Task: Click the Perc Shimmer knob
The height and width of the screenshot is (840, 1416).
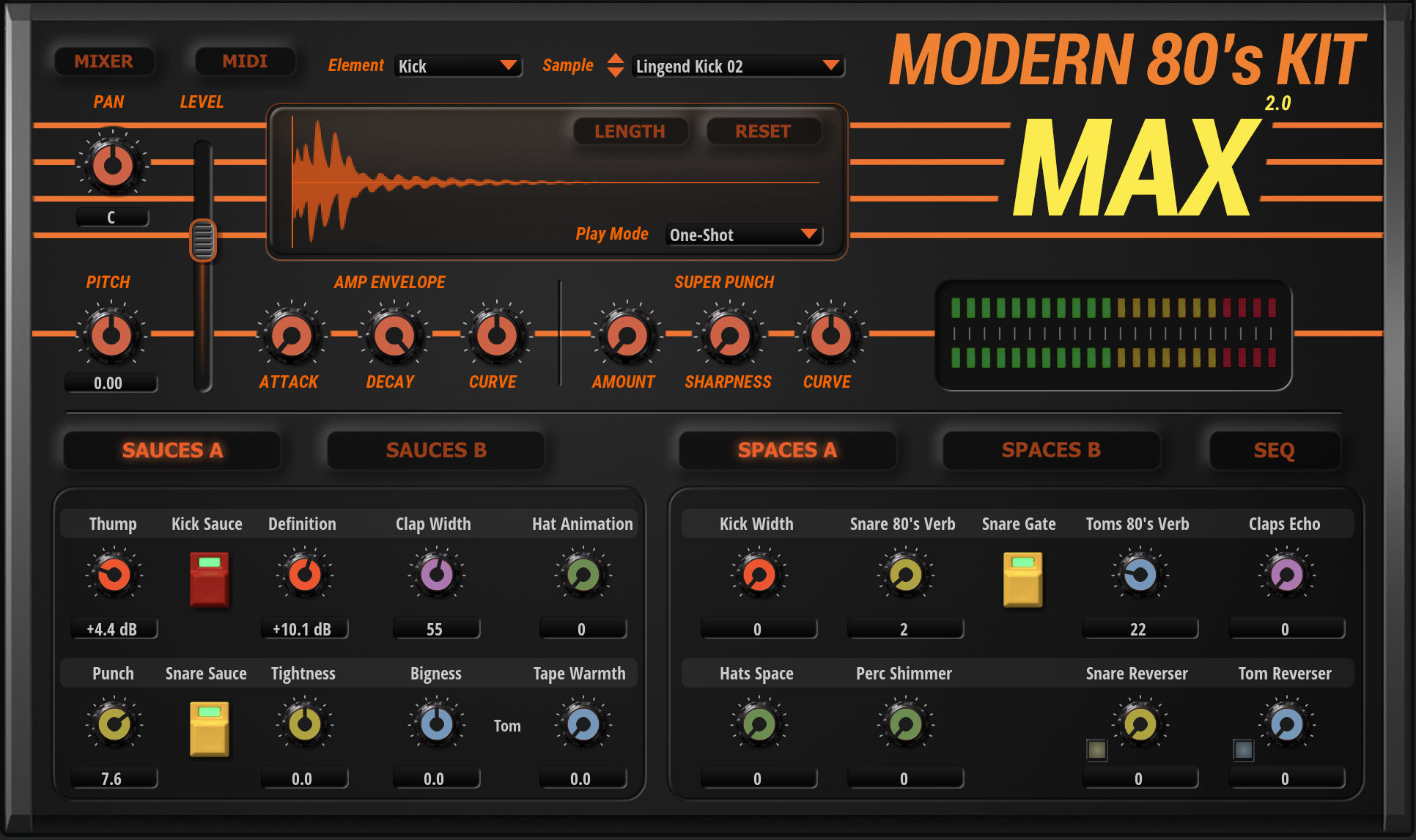Action: tap(906, 724)
